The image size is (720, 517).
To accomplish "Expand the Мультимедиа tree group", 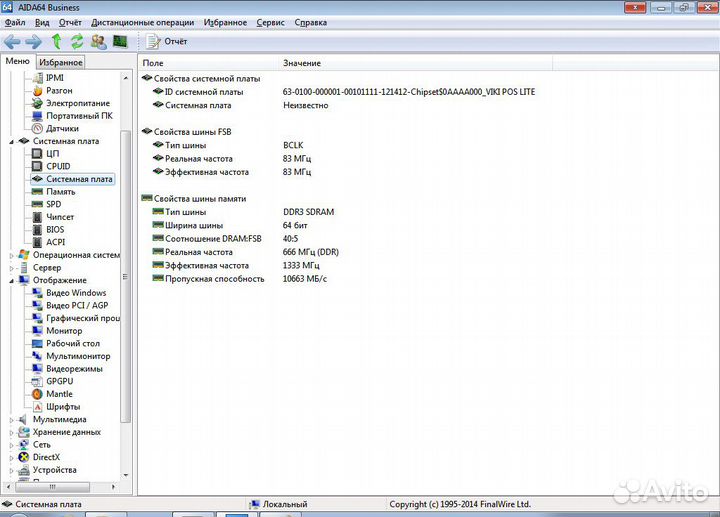I will click(11, 420).
